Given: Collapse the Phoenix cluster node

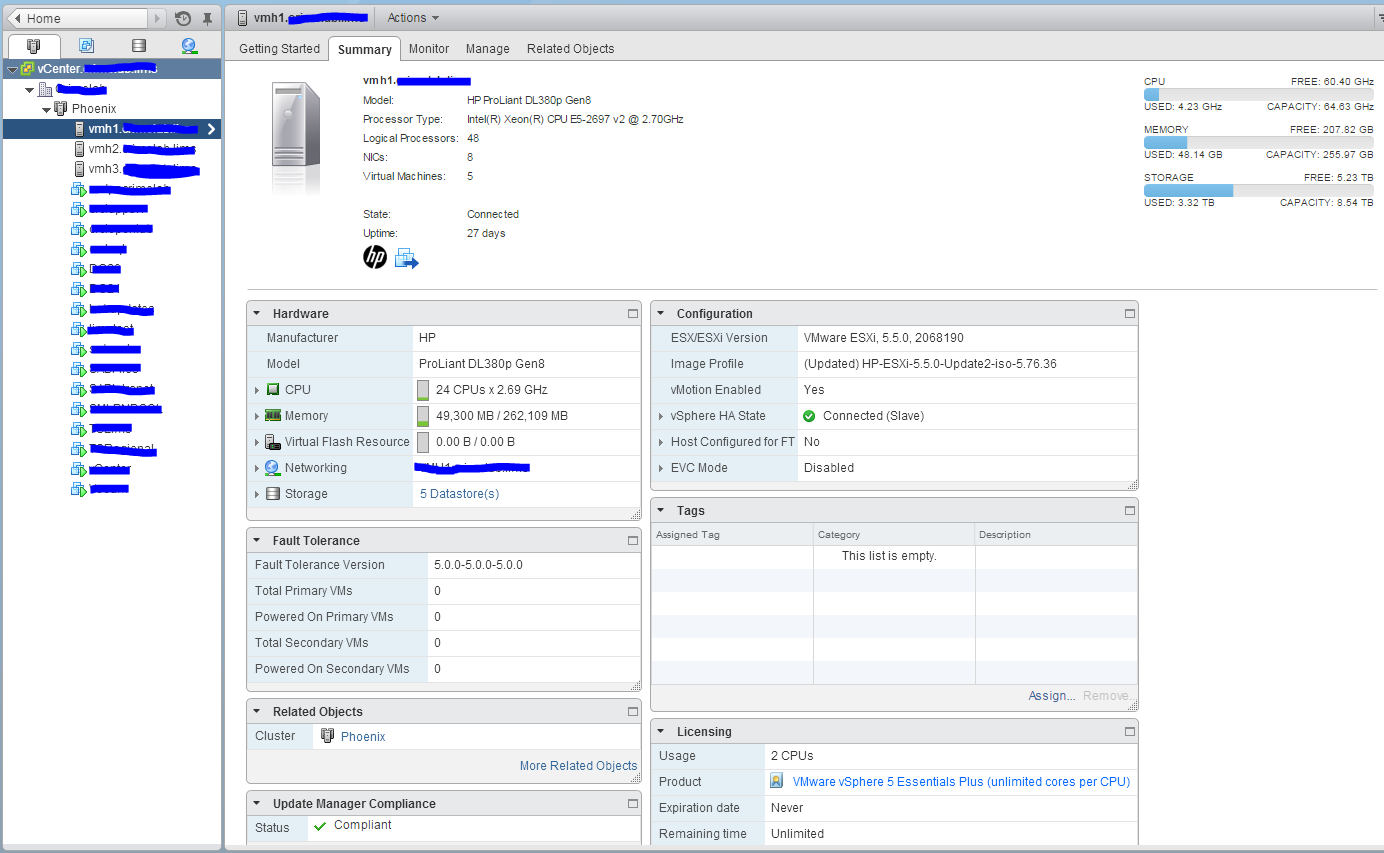Looking at the screenshot, I should [x=46, y=109].
